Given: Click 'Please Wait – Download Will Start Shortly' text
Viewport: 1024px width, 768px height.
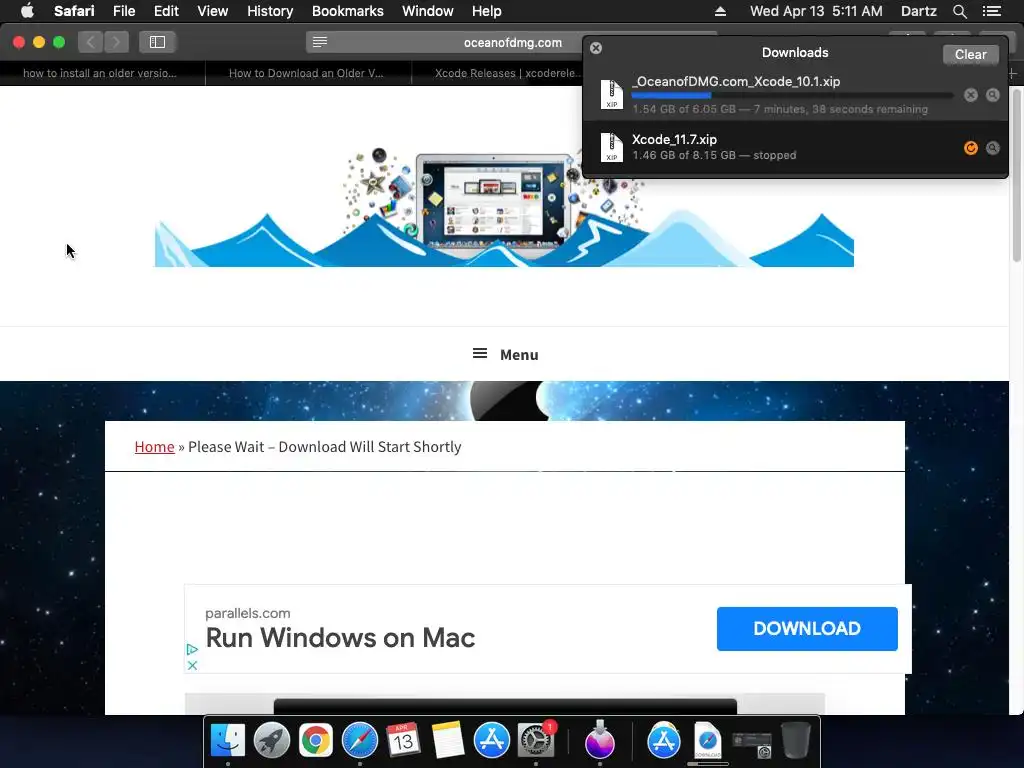Looking at the screenshot, I should [325, 447].
